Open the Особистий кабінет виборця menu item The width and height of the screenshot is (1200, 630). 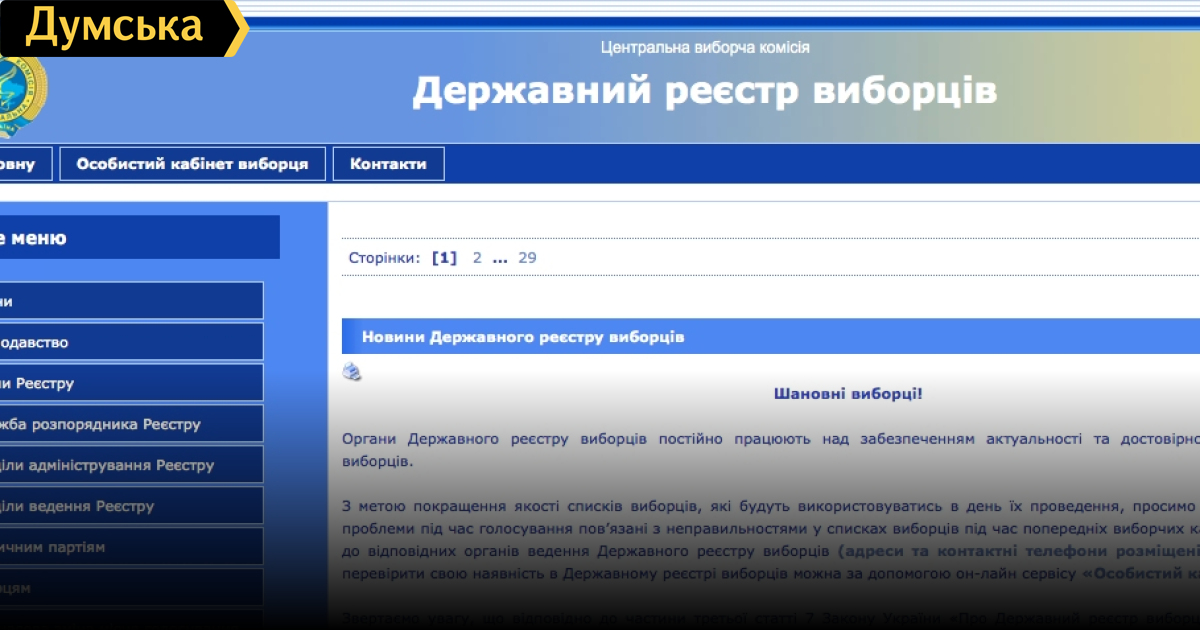[x=192, y=164]
